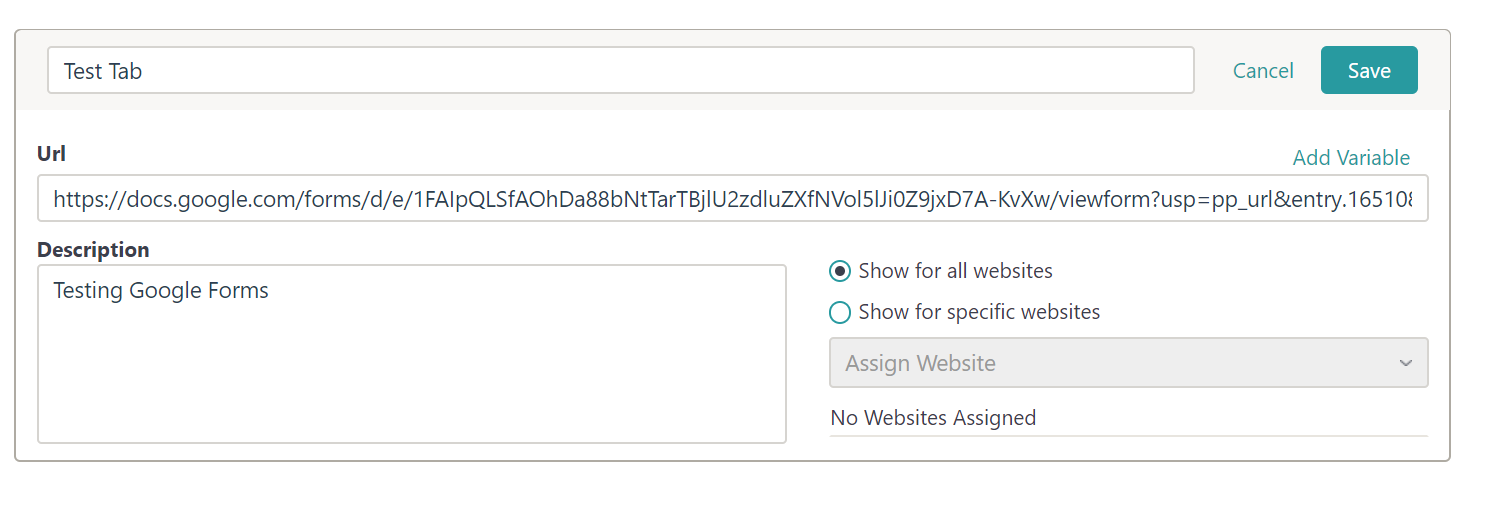The image size is (1495, 512).
Task: Click the Save button
Action: 1369,70
